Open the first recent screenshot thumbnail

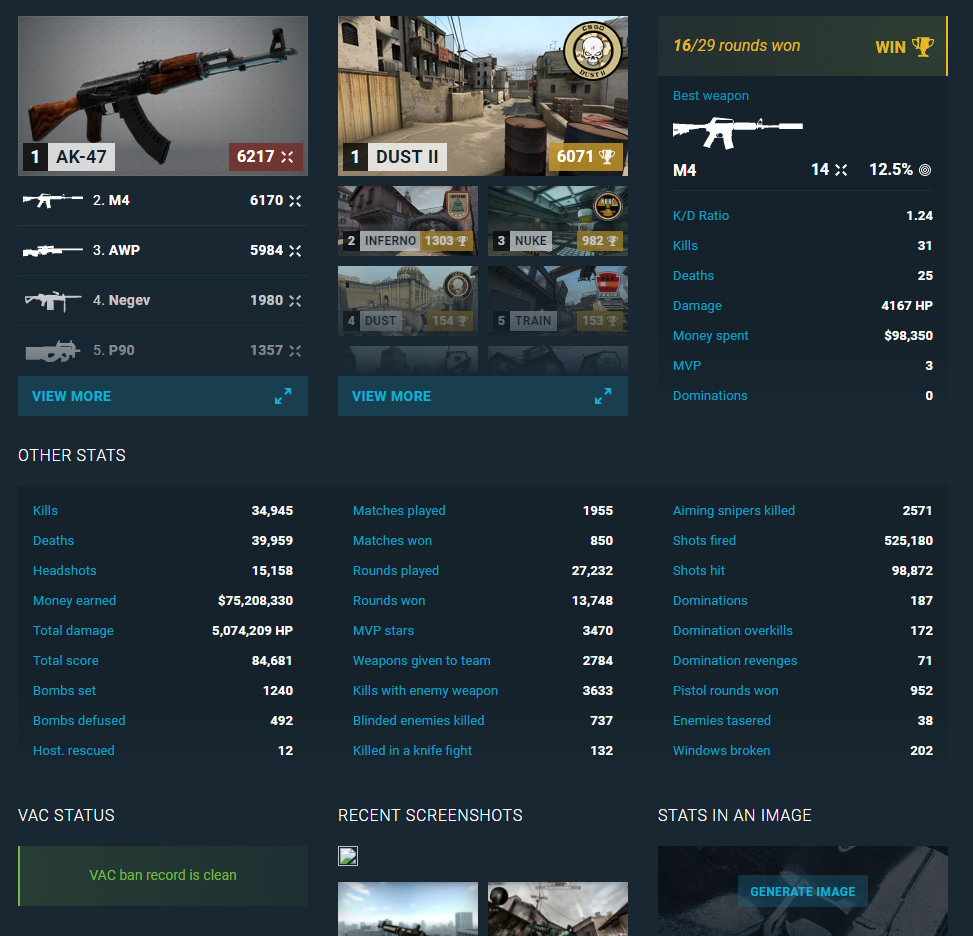tap(407, 908)
